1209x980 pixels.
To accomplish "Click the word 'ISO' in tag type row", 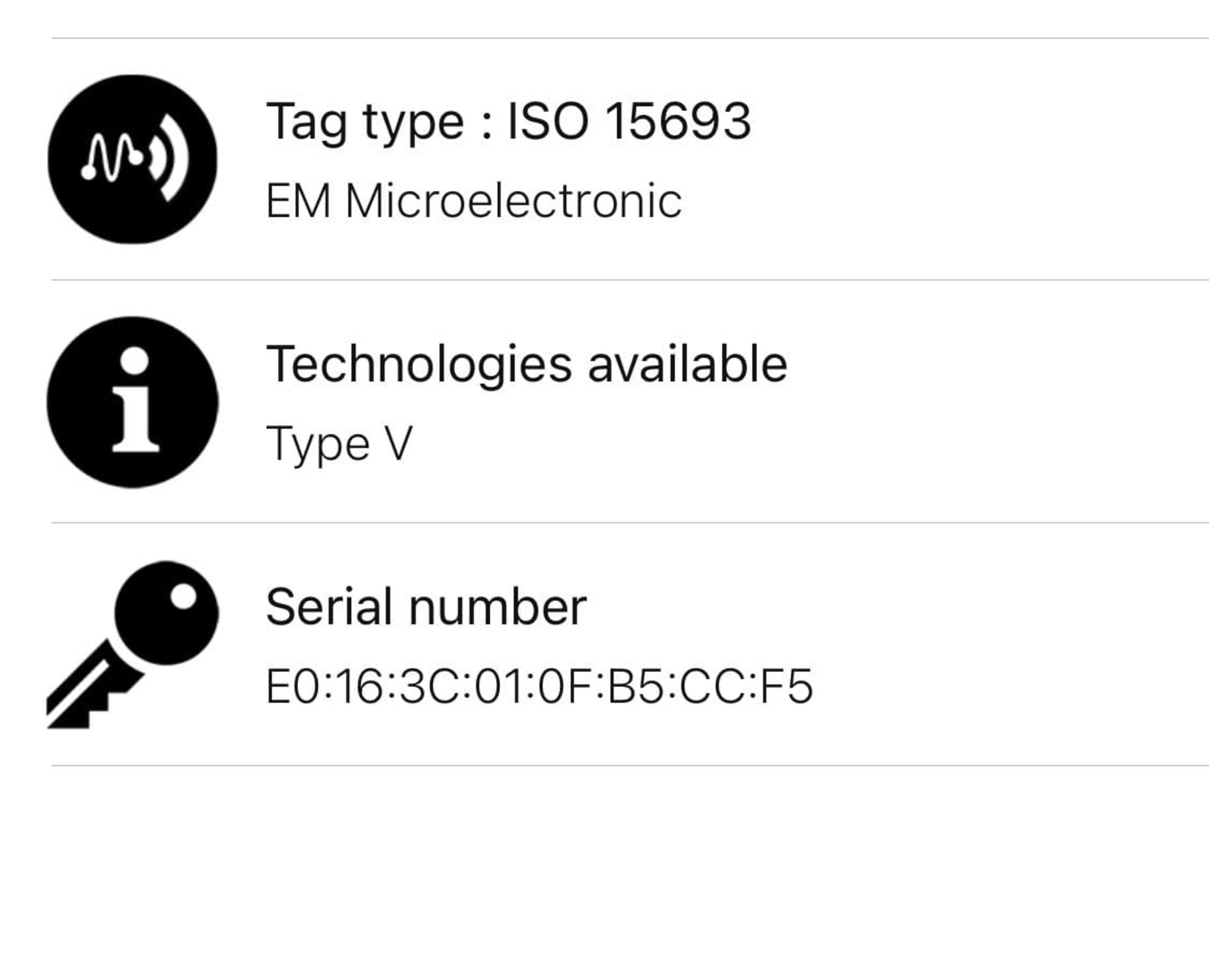I will (548, 121).
